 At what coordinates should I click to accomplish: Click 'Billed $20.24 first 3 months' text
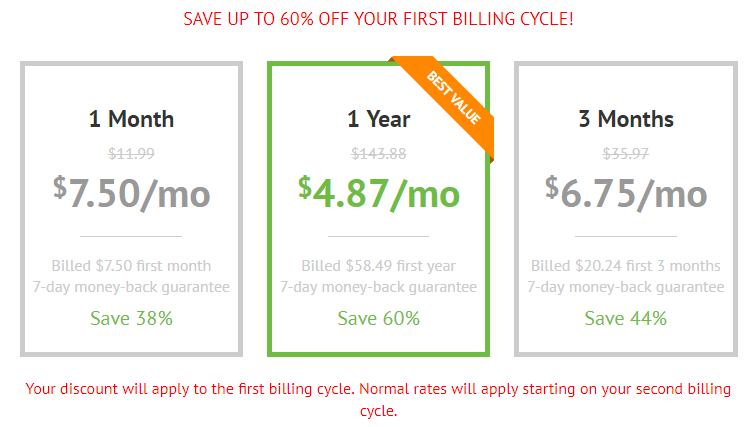coord(626,266)
